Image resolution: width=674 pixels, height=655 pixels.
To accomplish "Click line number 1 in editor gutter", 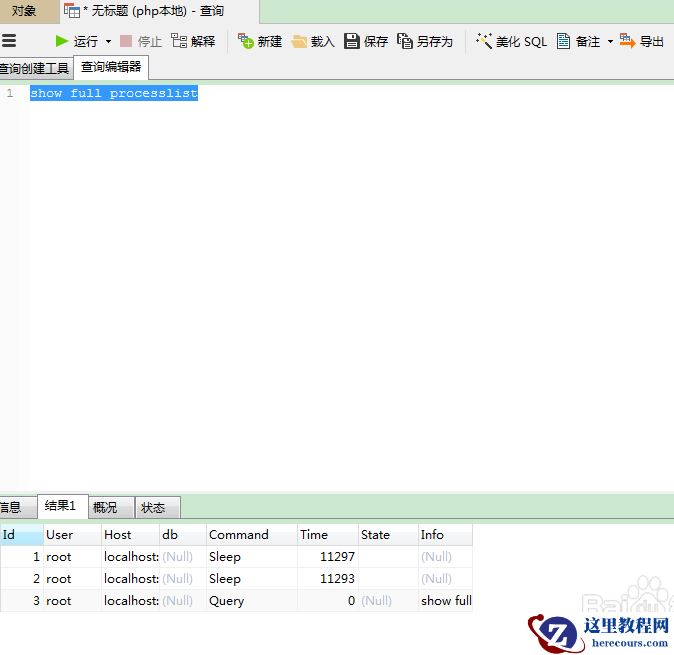I will [x=9, y=93].
